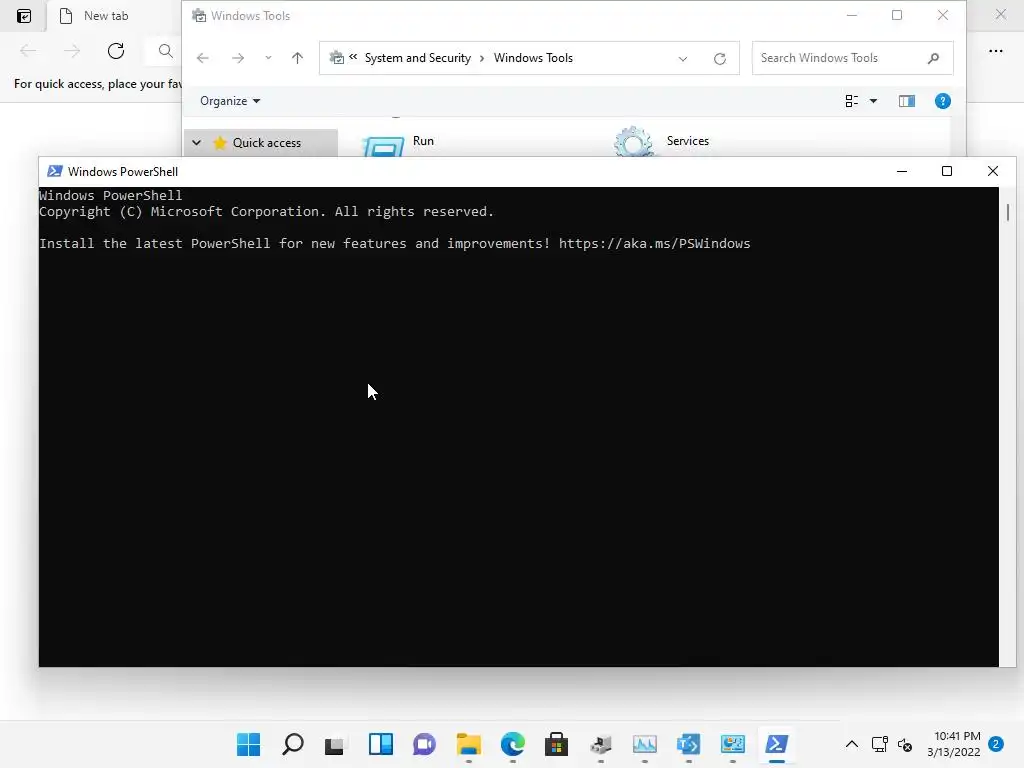Click the muted volume tray icon
Viewport: 1024px width, 768px height.
[x=905, y=744]
